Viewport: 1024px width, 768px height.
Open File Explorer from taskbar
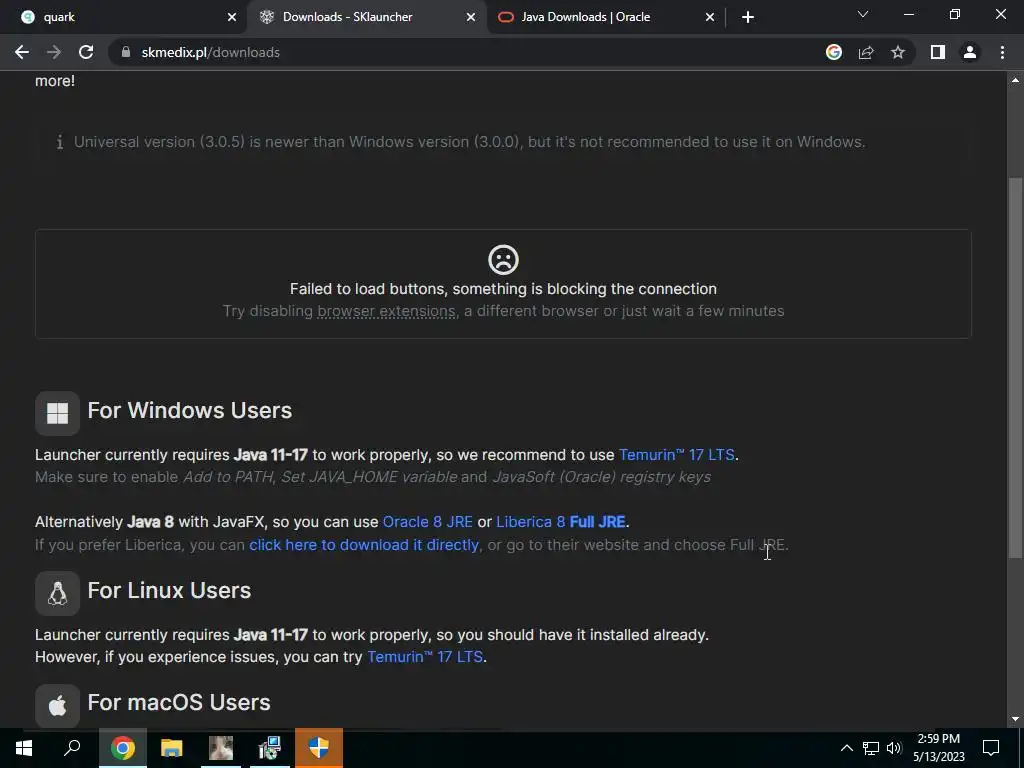(x=172, y=748)
